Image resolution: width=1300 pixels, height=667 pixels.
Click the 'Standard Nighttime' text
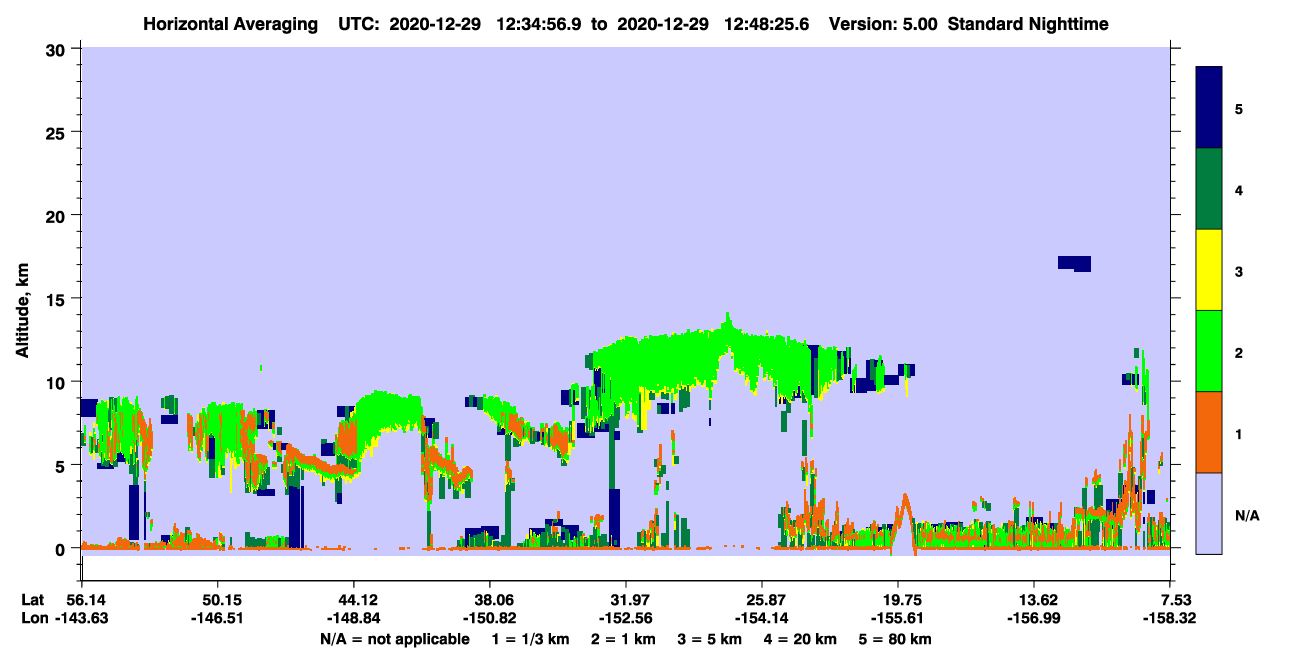1028,24
